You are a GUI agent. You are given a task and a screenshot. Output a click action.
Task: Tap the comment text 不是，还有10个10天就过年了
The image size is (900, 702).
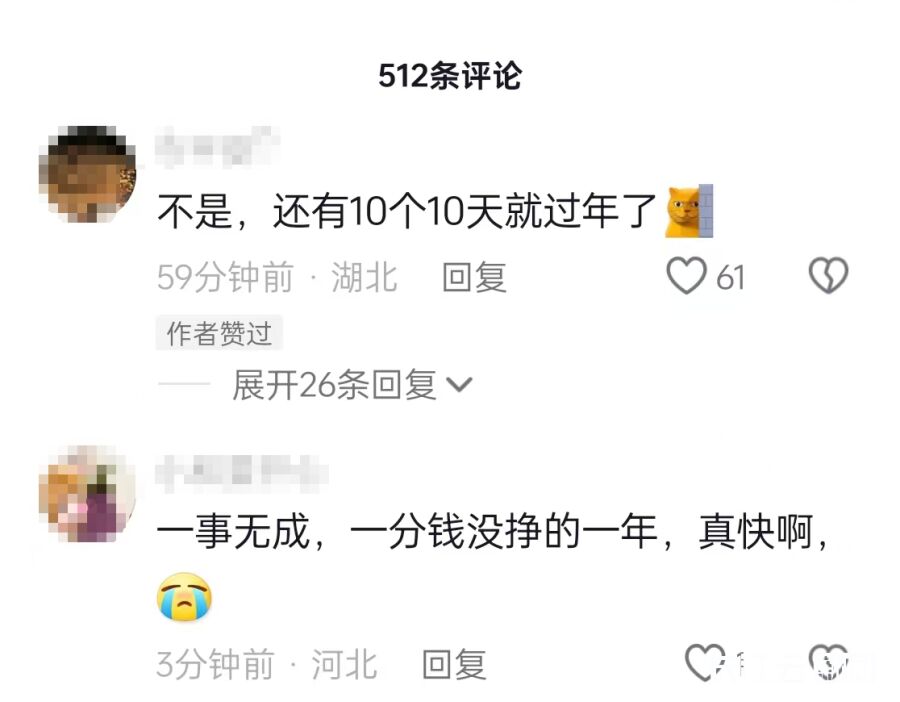click(406, 211)
